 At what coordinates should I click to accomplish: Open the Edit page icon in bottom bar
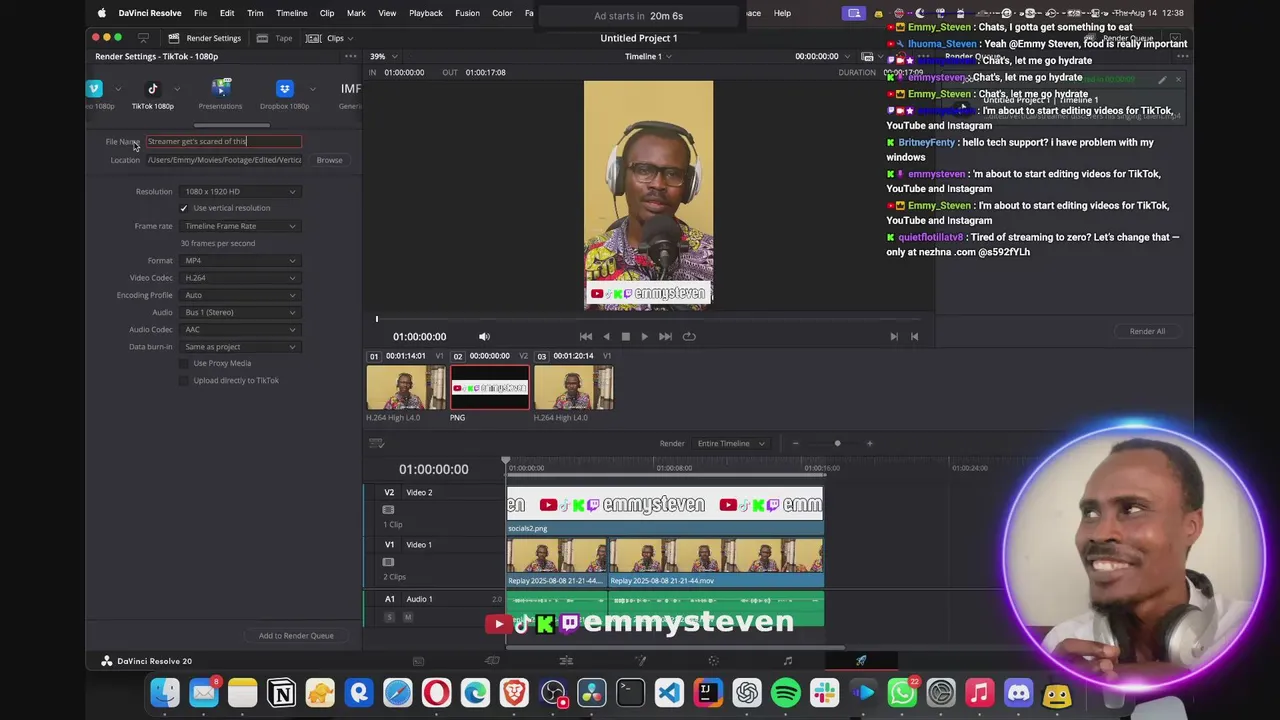566,661
